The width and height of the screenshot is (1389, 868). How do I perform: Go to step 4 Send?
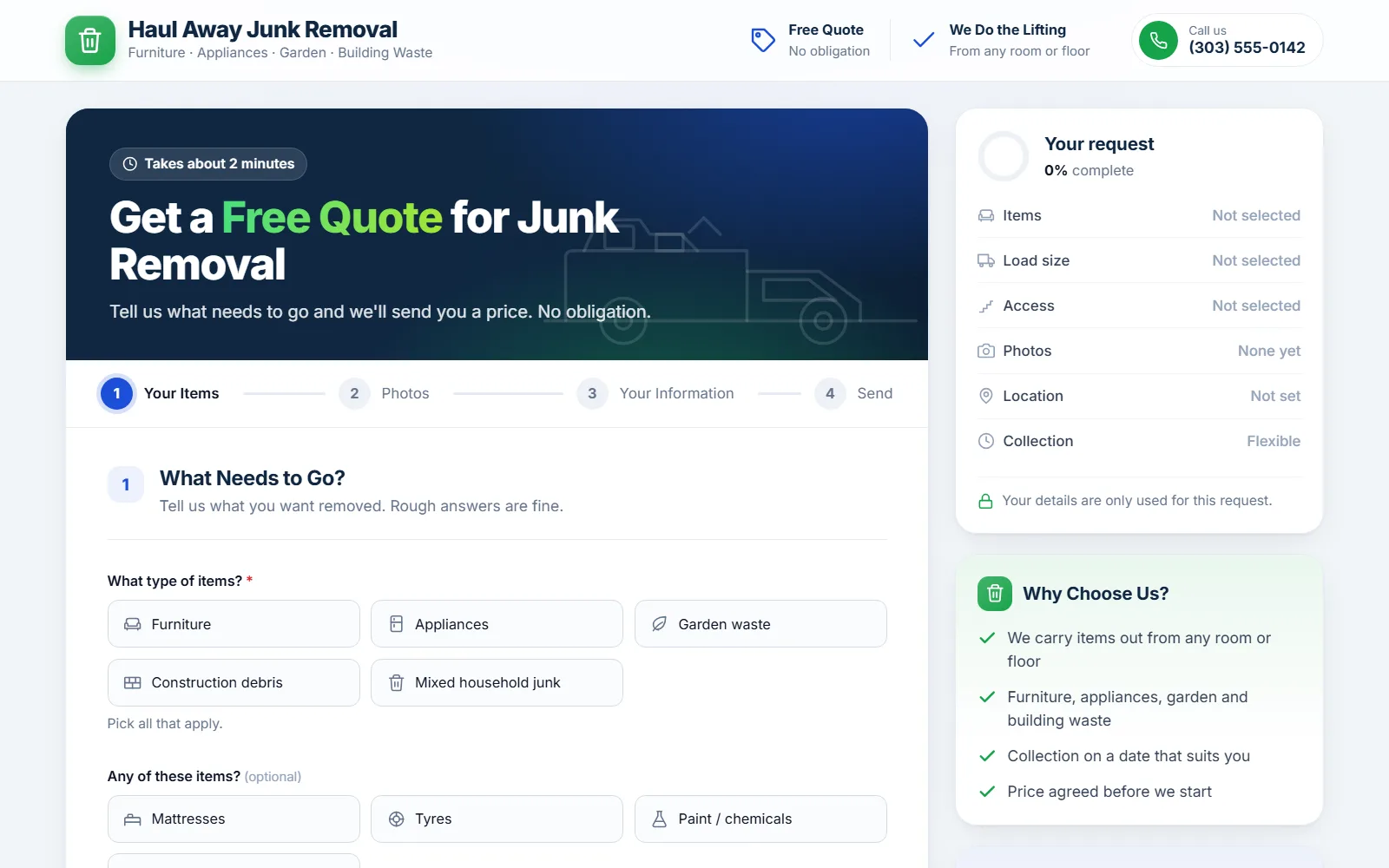click(854, 393)
